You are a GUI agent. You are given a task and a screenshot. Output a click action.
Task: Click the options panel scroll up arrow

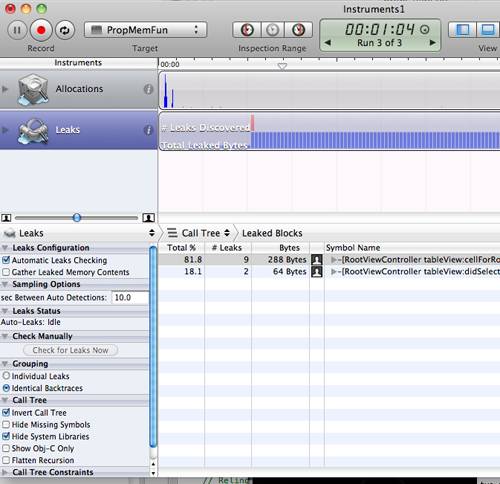click(153, 464)
